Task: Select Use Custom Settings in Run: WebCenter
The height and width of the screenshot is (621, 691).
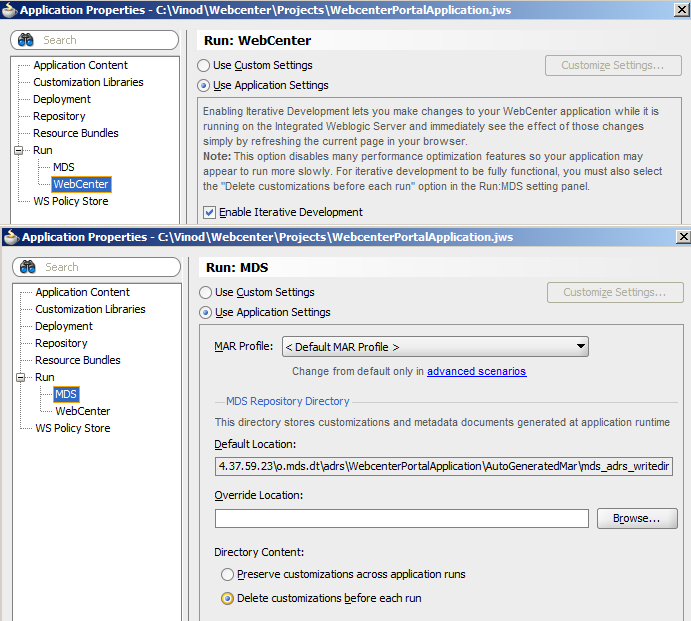Action: coord(204,65)
